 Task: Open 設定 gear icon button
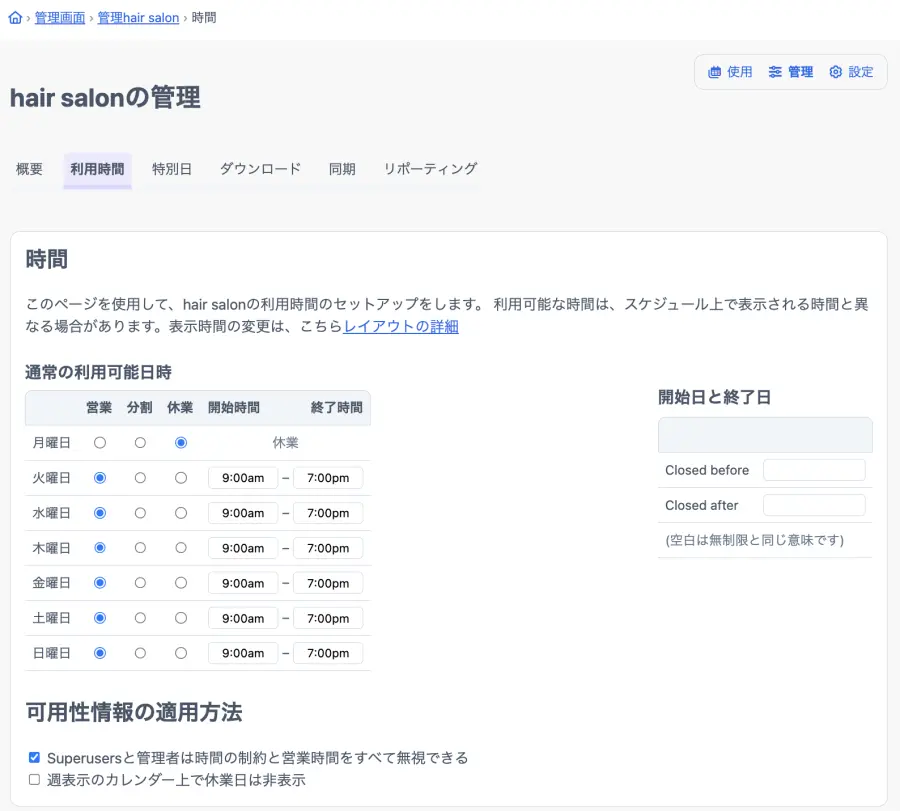(851, 72)
